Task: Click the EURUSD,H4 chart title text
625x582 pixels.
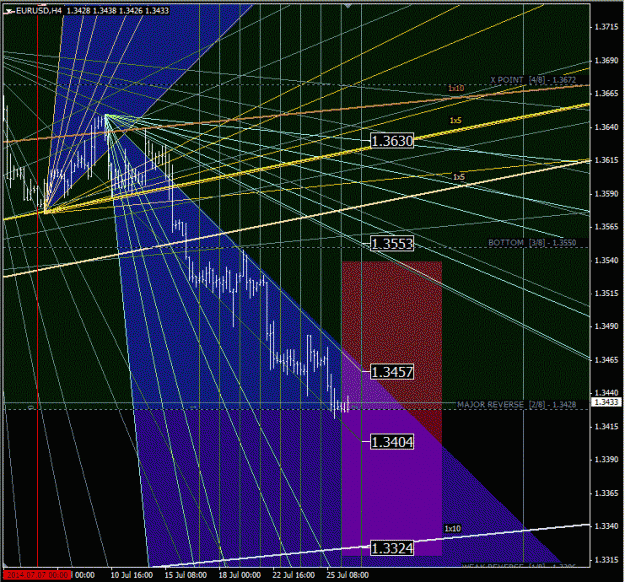Action: click(x=39, y=11)
